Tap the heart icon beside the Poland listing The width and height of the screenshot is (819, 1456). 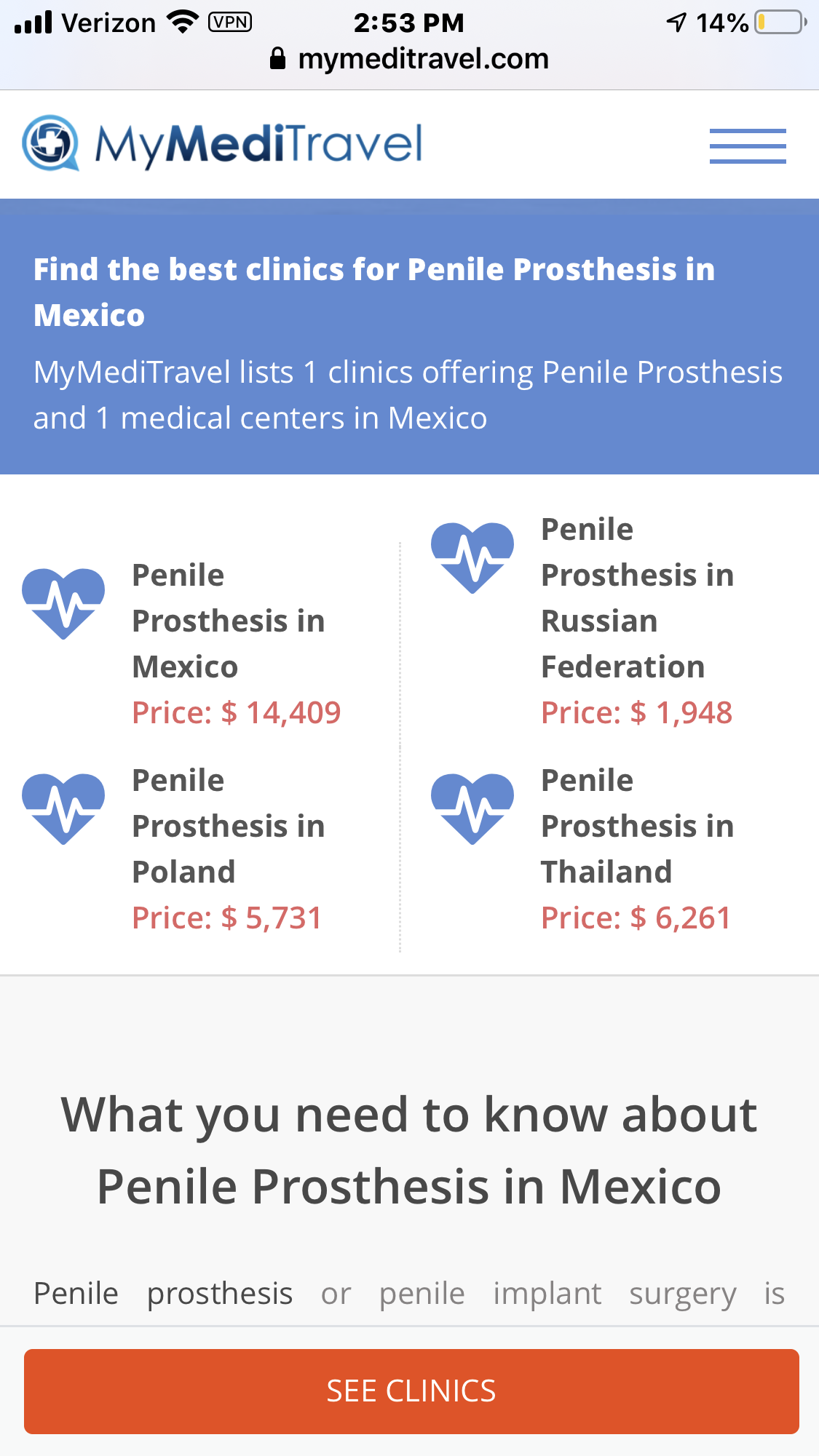tap(63, 809)
